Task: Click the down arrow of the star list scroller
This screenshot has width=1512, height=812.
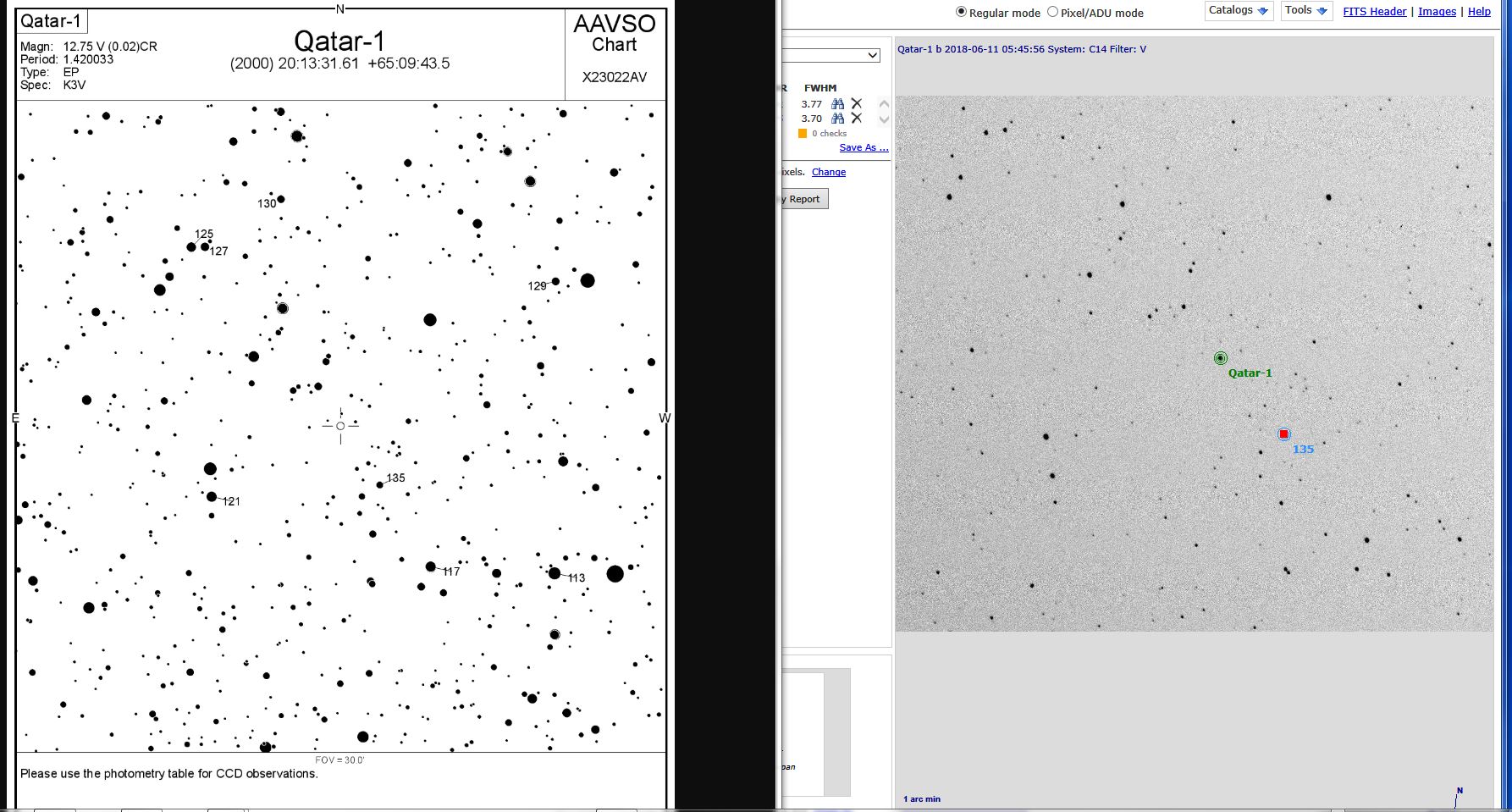Action: pyautogui.click(x=884, y=119)
